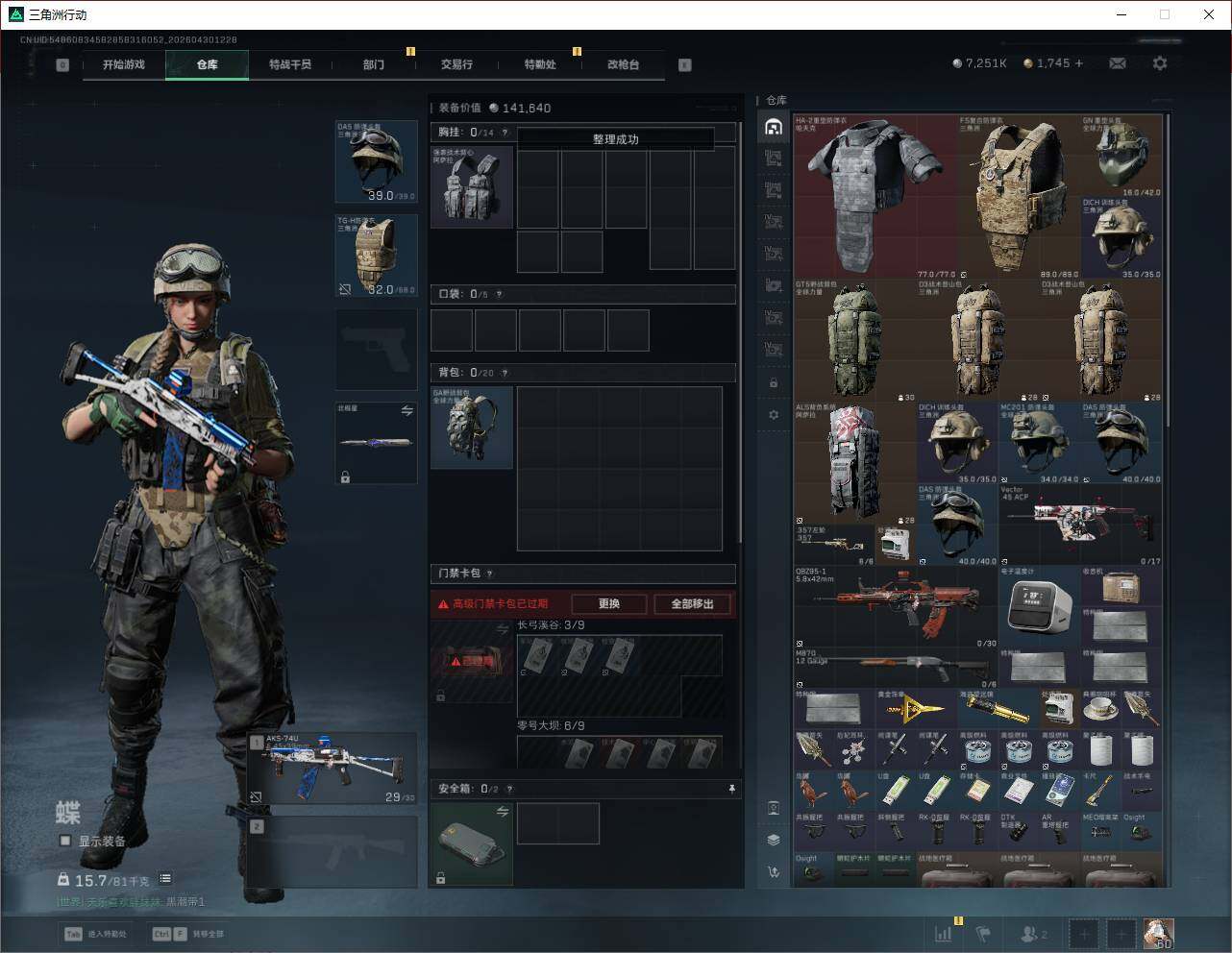Screen dimensions: 1232x953
Task: Open the 改枪台 tab
Action: [623, 64]
